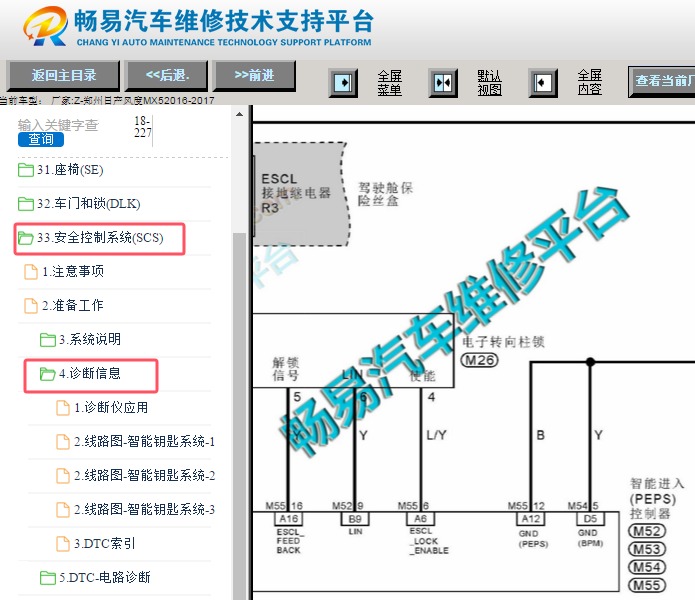Go forward with the >>前进 button
The image size is (695, 600).
[254, 76]
